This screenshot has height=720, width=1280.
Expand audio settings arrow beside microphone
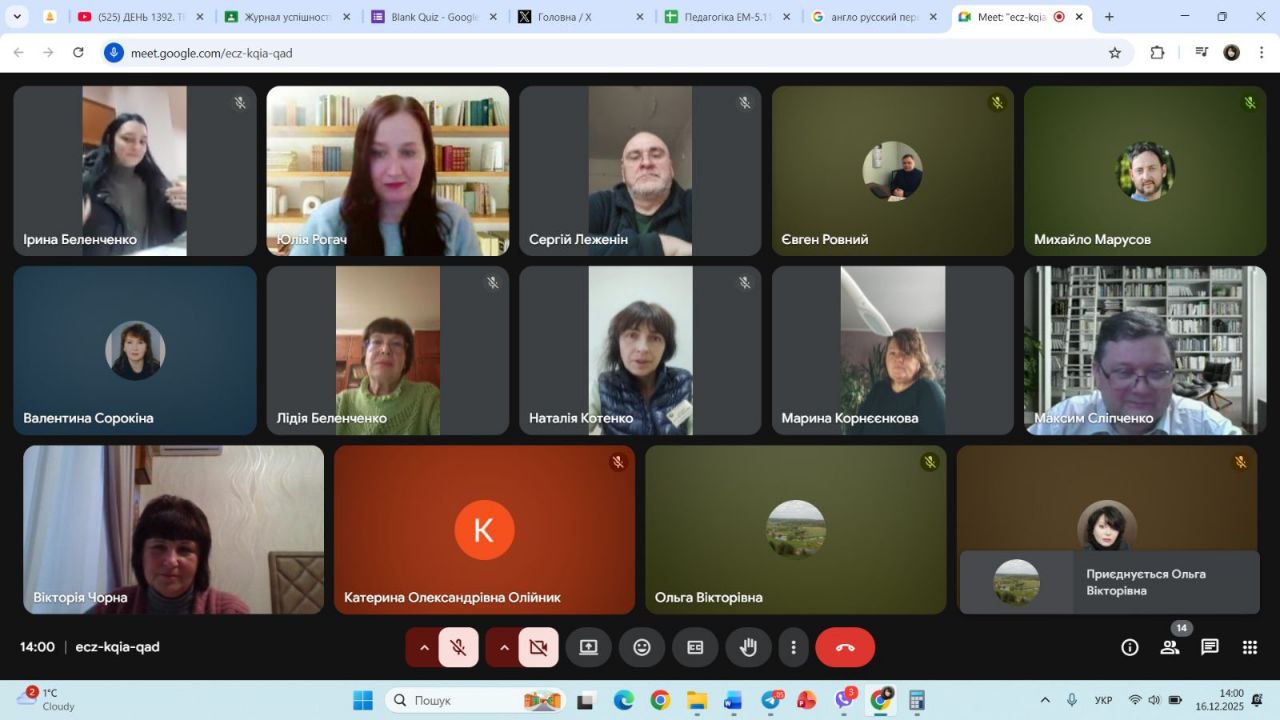(424, 647)
